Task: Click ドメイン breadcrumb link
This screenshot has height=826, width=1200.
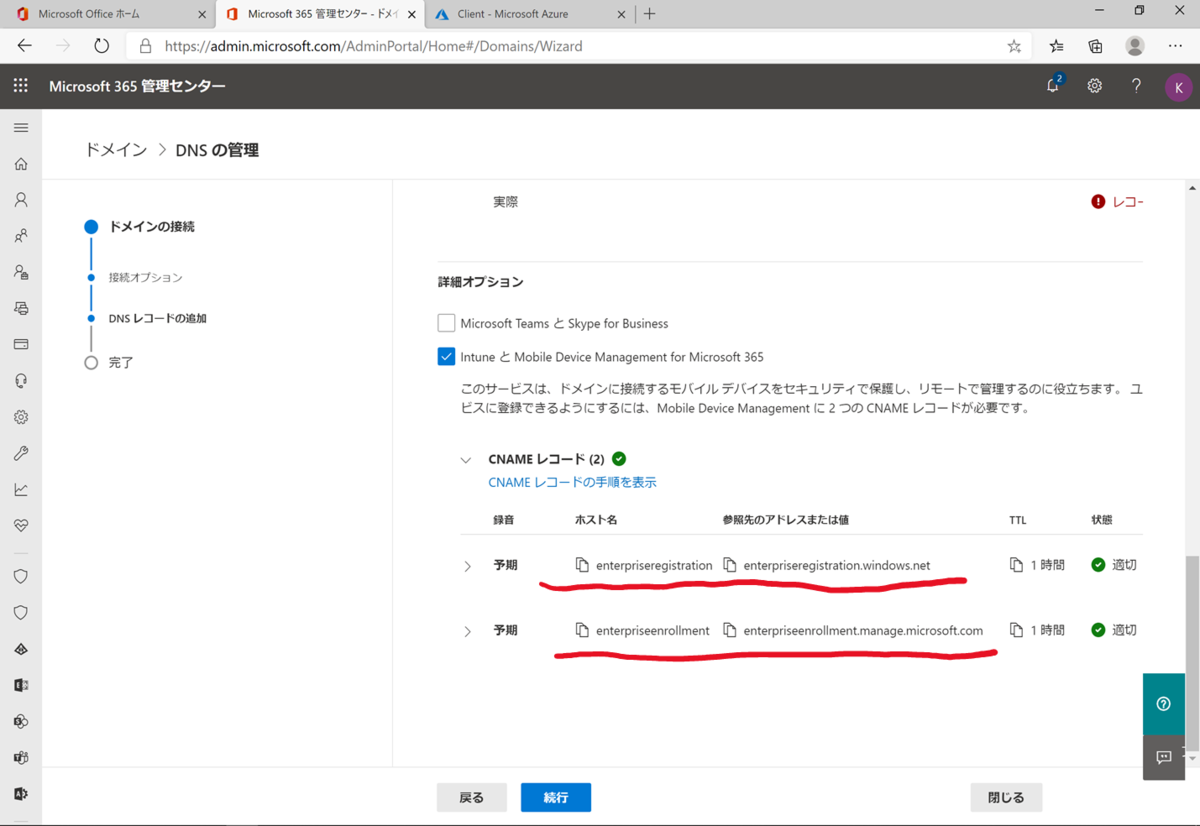Action: click(x=116, y=150)
